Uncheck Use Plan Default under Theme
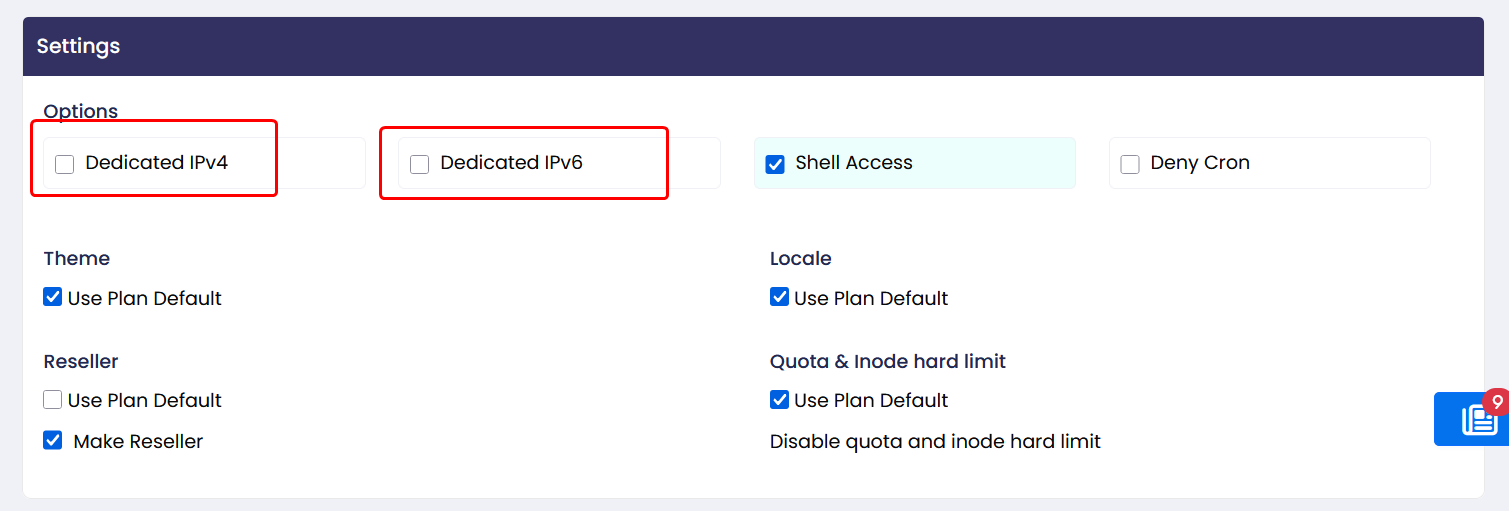Image resolution: width=1509 pixels, height=511 pixels. point(53,297)
